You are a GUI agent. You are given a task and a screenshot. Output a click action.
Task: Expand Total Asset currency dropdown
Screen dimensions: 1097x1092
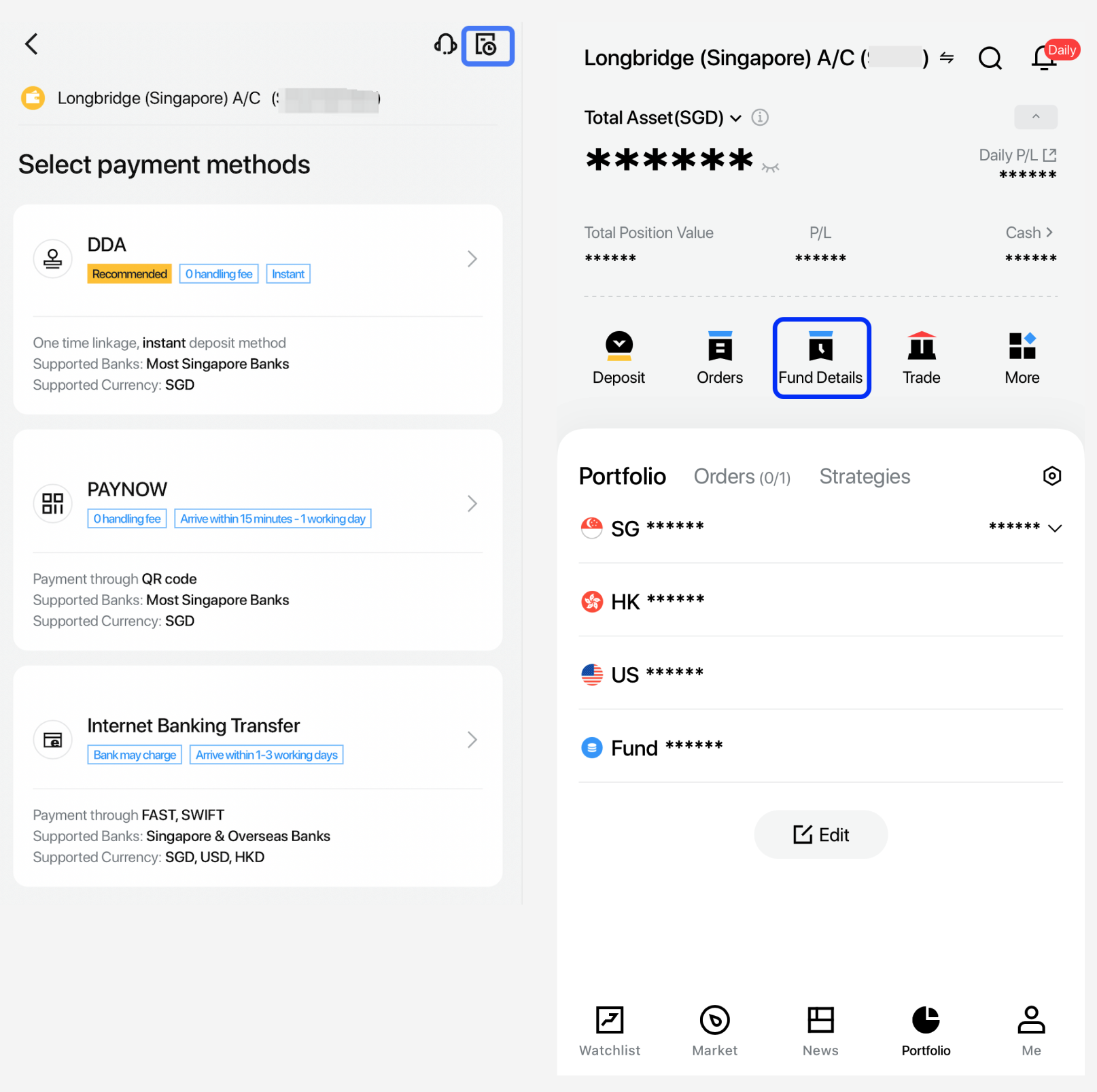pos(735,118)
